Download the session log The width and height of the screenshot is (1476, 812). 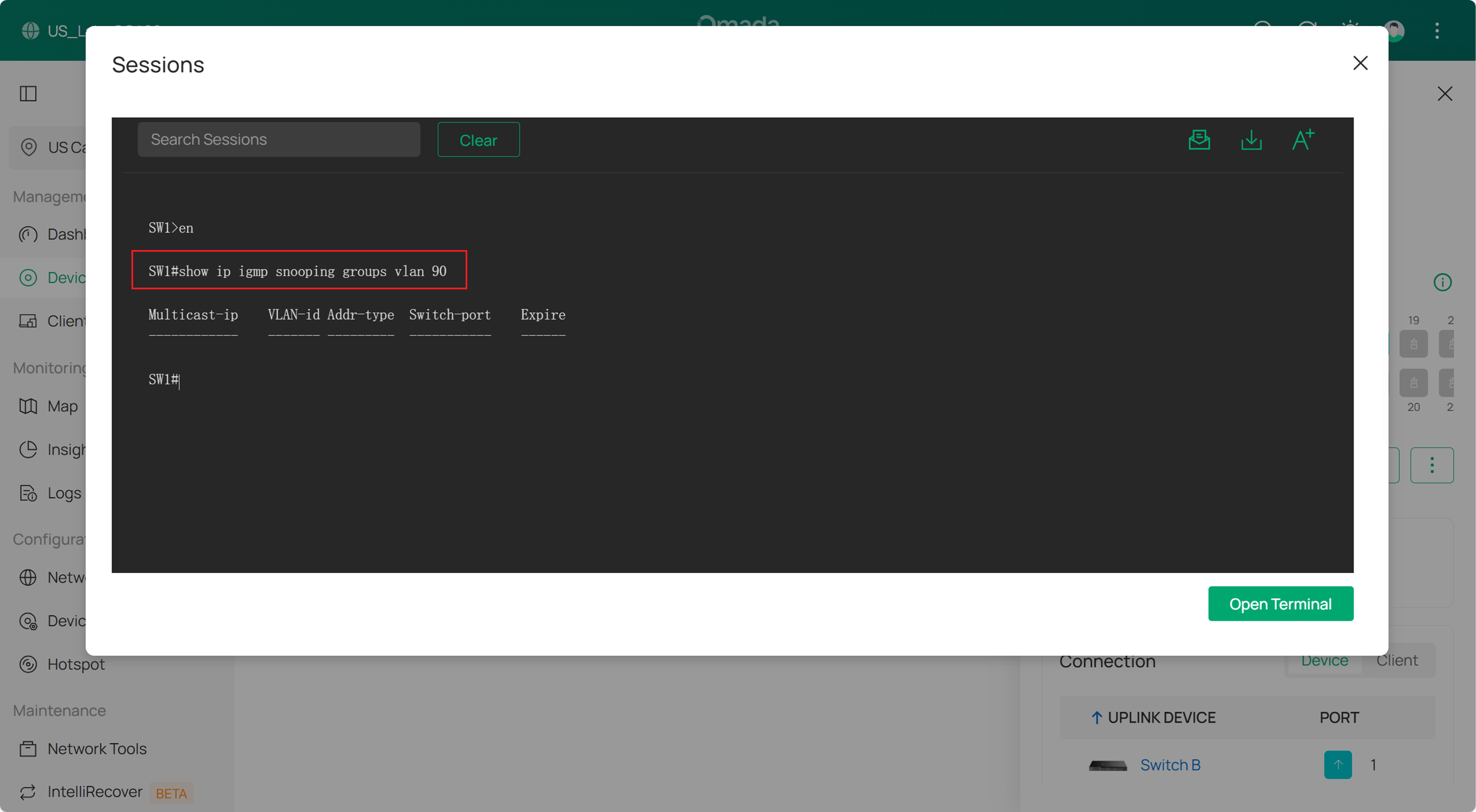pos(1252,139)
